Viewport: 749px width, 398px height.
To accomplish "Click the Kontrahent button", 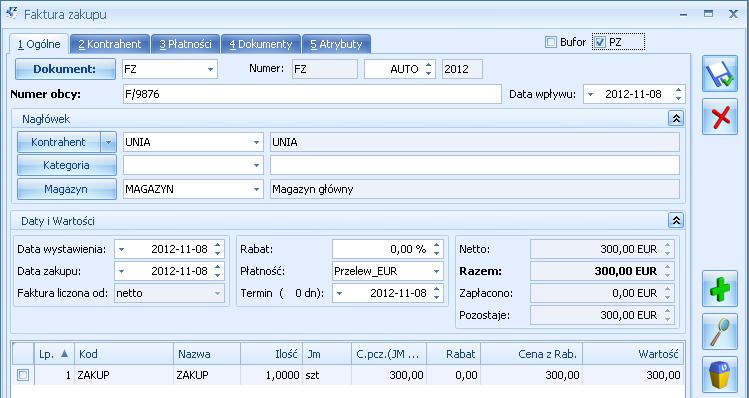I will coord(58,142).
